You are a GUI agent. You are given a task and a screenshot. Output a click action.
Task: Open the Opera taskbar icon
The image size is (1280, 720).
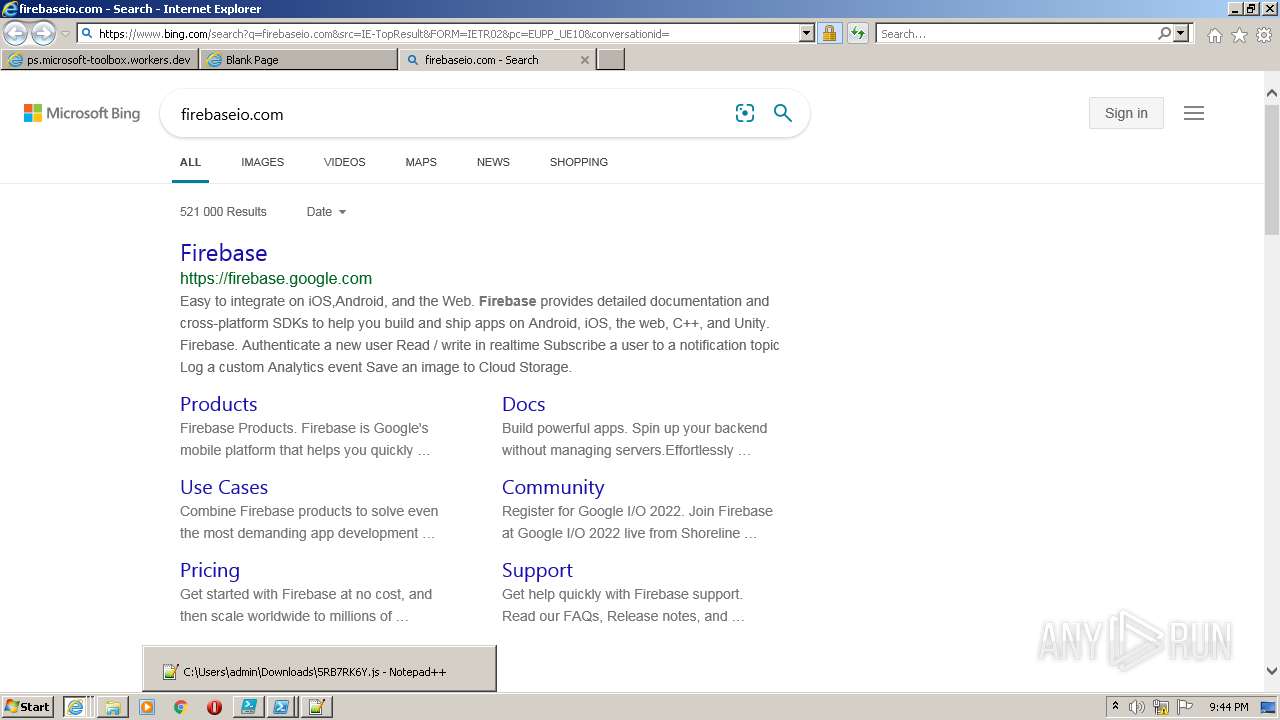coord(214,707)
